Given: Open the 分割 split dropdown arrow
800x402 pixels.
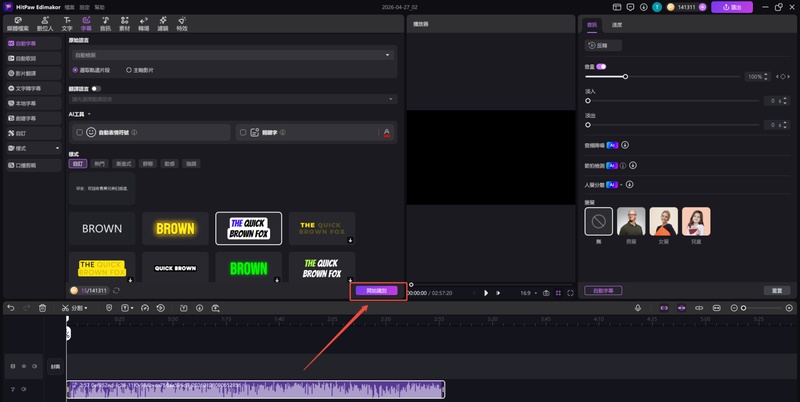Looking at the screenshot, I should tap(86, 308).
